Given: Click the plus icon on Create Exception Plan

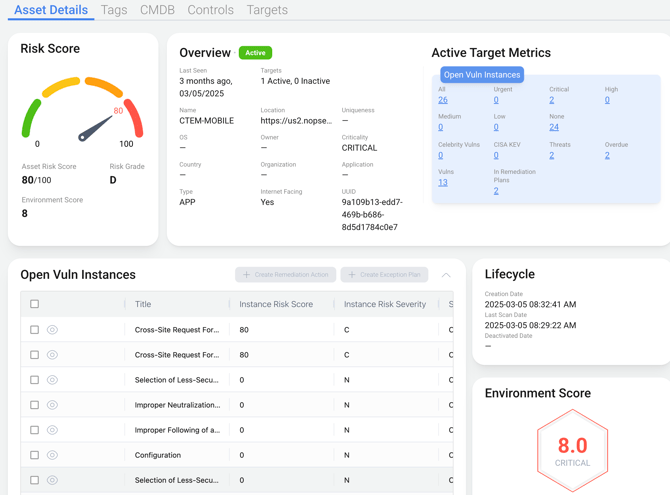Looking at the screenshot, I should [x=352, y=275].
